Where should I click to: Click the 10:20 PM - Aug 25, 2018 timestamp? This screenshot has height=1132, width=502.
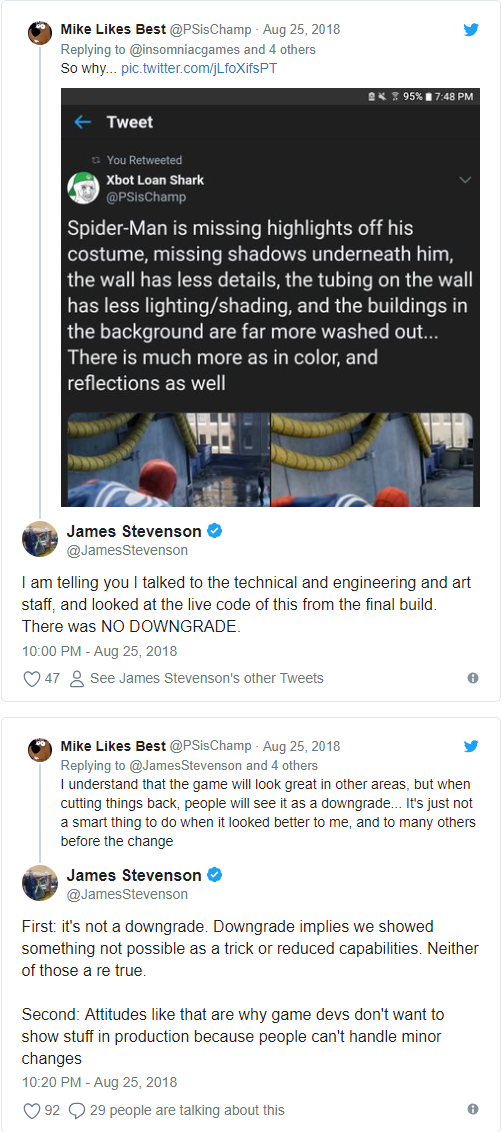(x=100, y=1082)
